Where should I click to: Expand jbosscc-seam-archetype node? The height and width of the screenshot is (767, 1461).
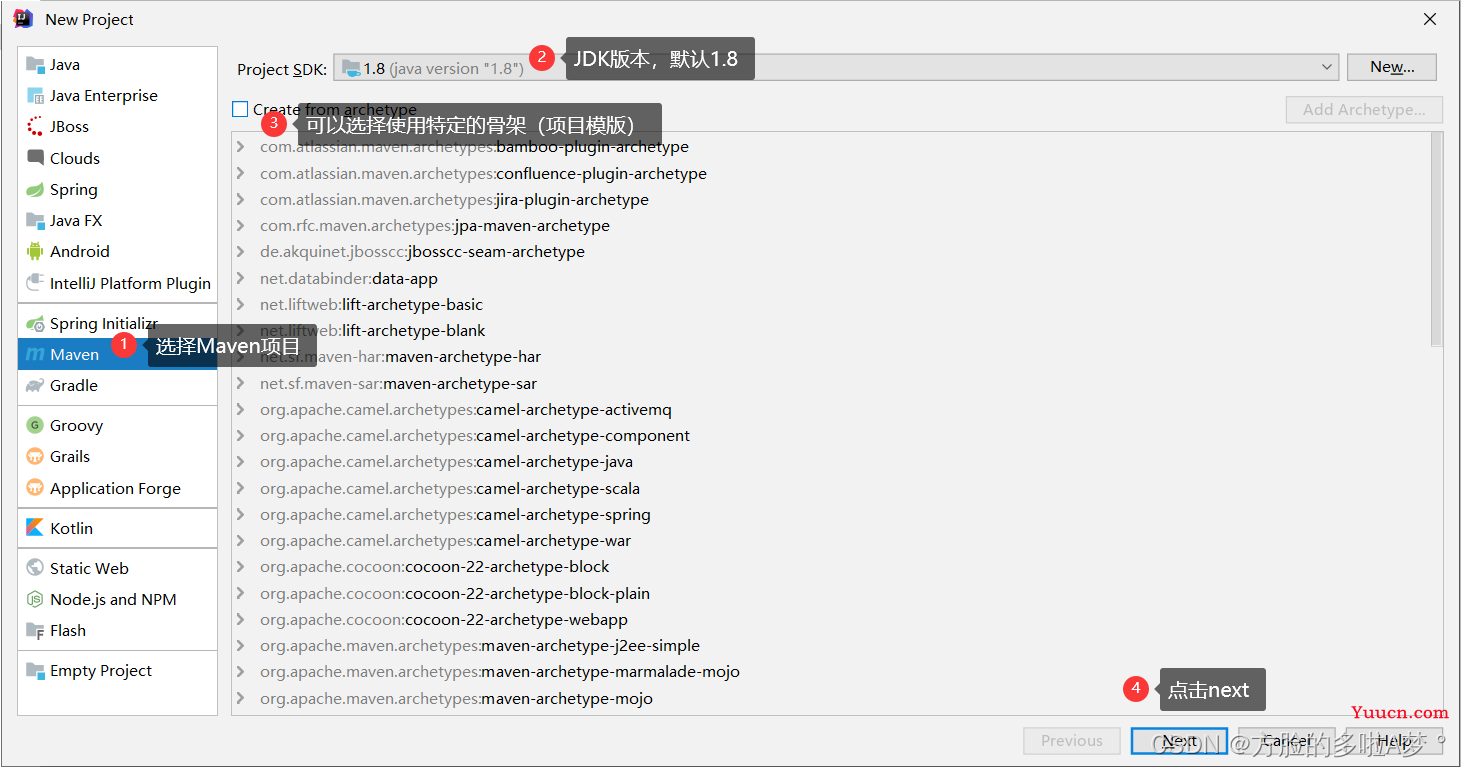(241, 252)
